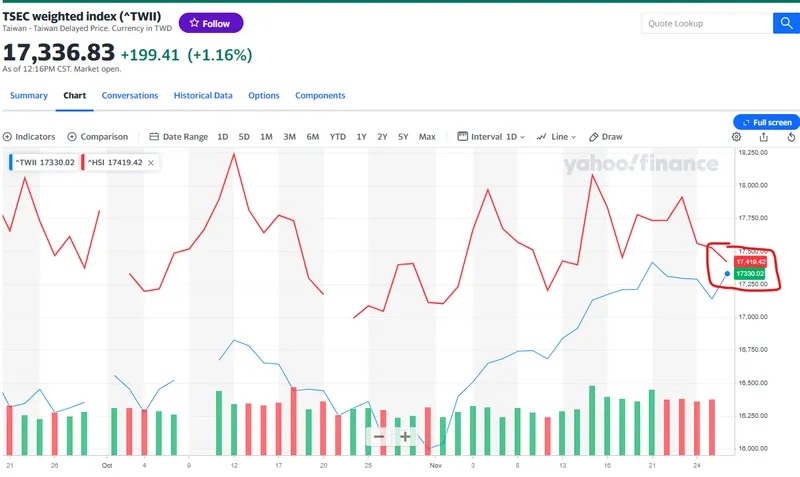The width and height of the screenshot is (800, 477).
Task: Set chart range to 3M
Action: click(289, 137)
